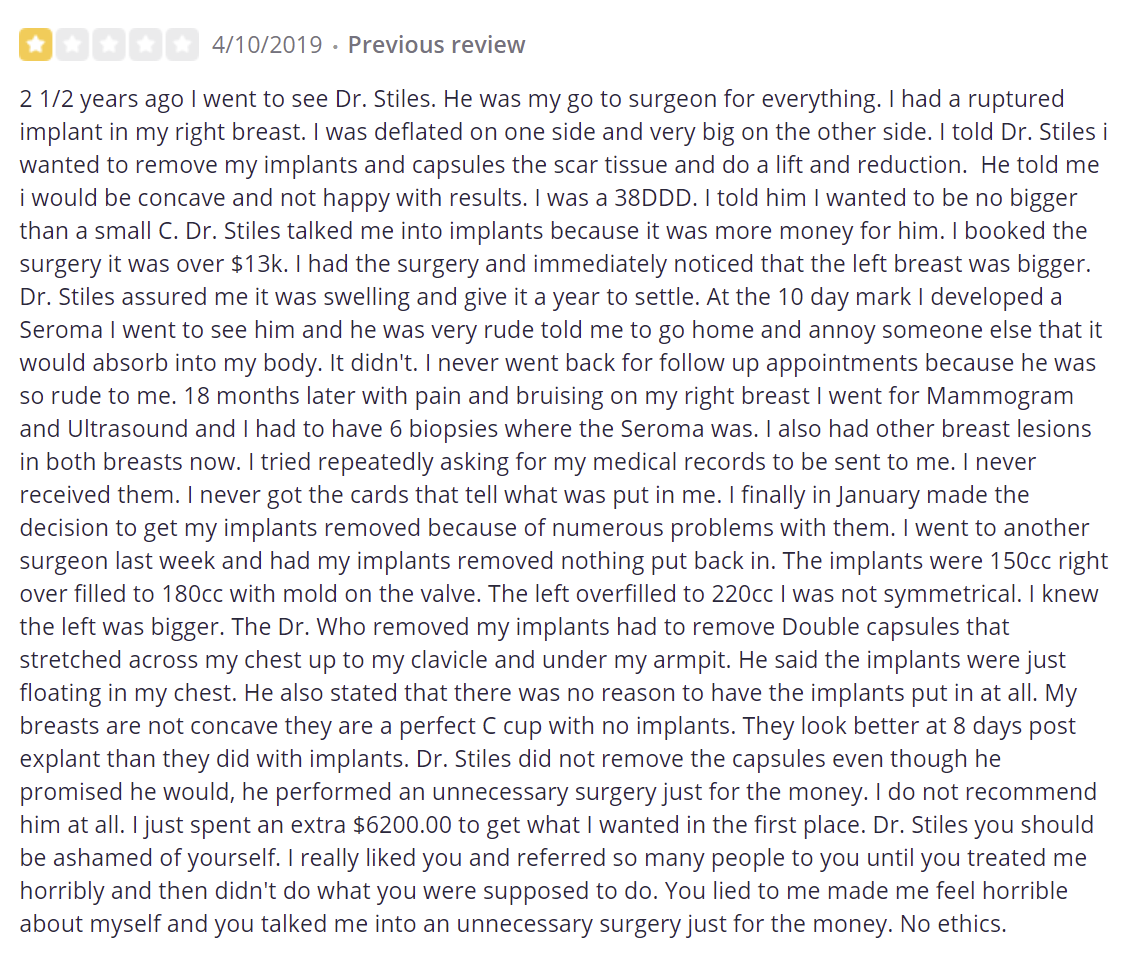Click the opening words "2 1/2 years ago"
Screen dimensions: 1132x957
pyautogui.click(x=102, y=99)
